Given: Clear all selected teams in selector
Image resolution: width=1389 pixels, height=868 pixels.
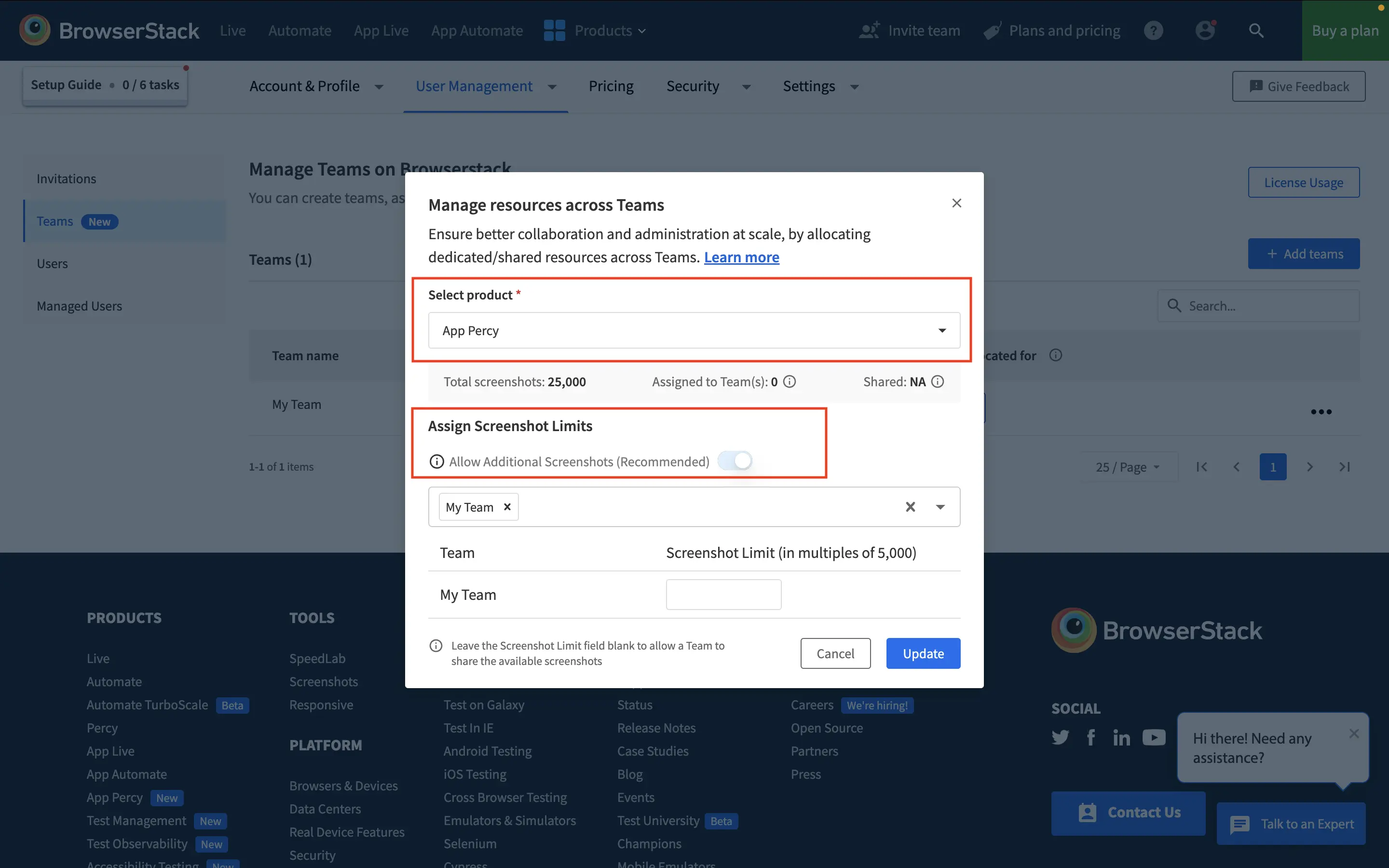Looking at the screenshot, I should (x=910, y=507).
